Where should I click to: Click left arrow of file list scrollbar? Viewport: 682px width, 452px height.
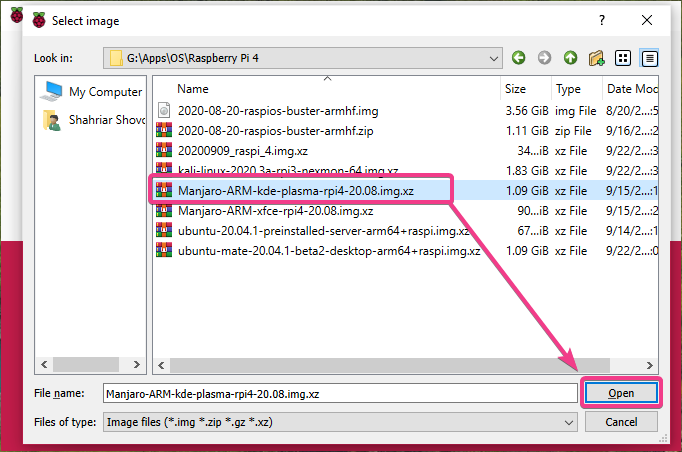click(x=161, y=365)
